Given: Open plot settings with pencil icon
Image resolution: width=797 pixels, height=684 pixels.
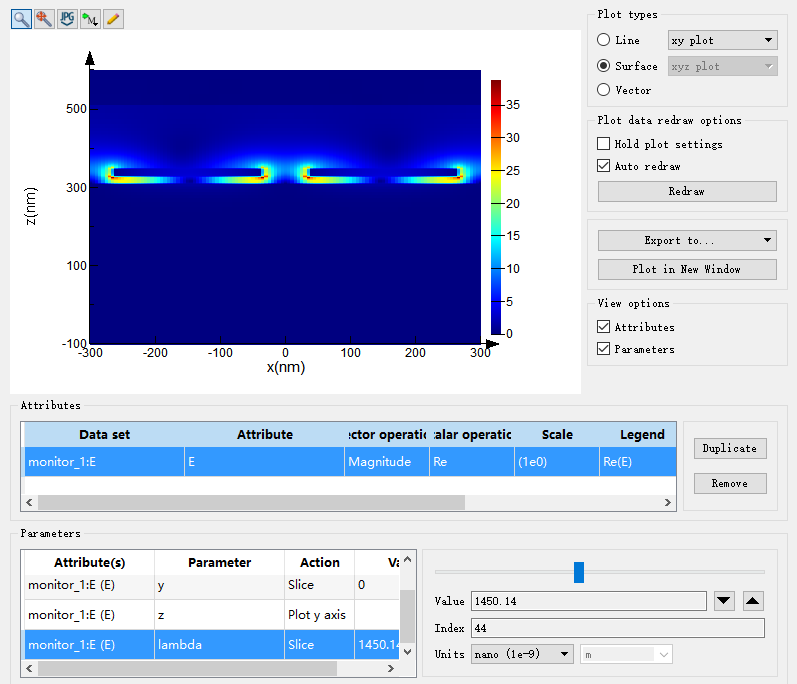Looking at the screenshot, I should click(x=113, y=19).
